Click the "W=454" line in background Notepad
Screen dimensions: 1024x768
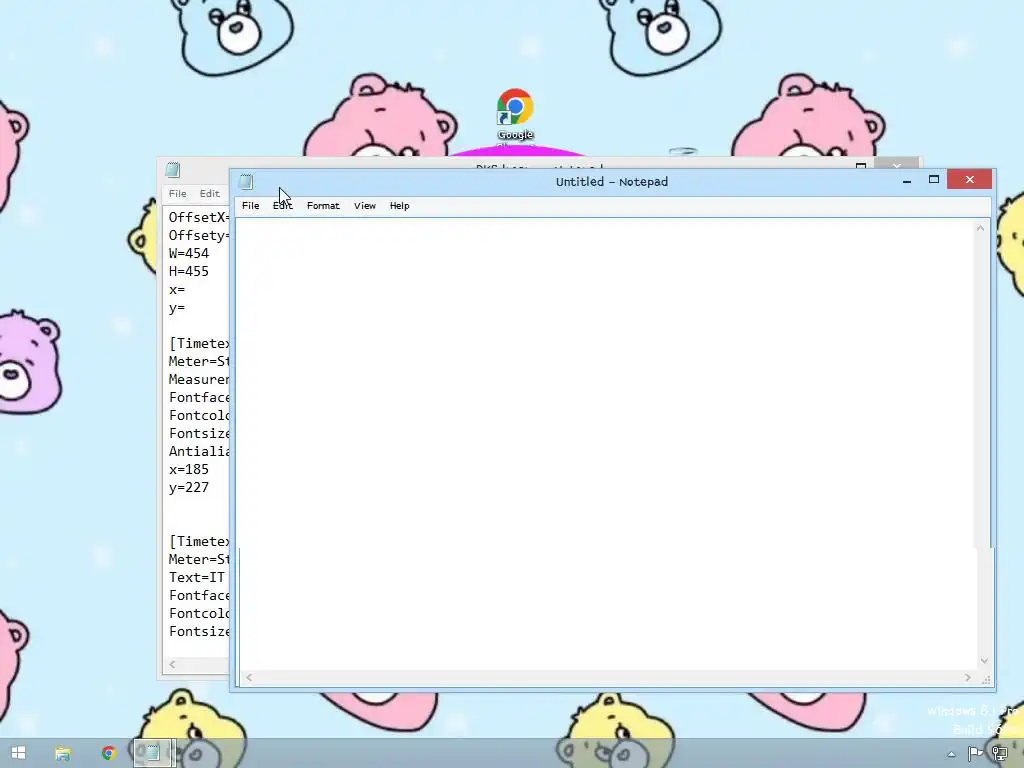pos(189,253)
